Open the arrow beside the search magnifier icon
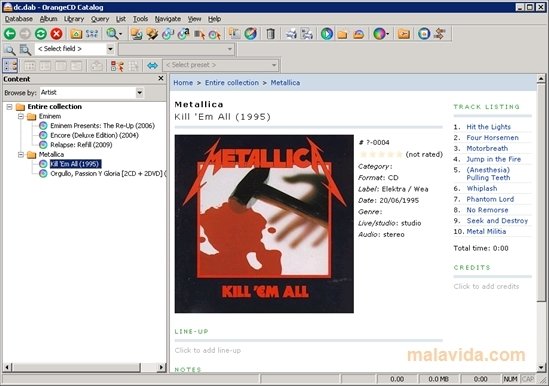The width and height of the screenshot is (549, 386). coord(121,34)
